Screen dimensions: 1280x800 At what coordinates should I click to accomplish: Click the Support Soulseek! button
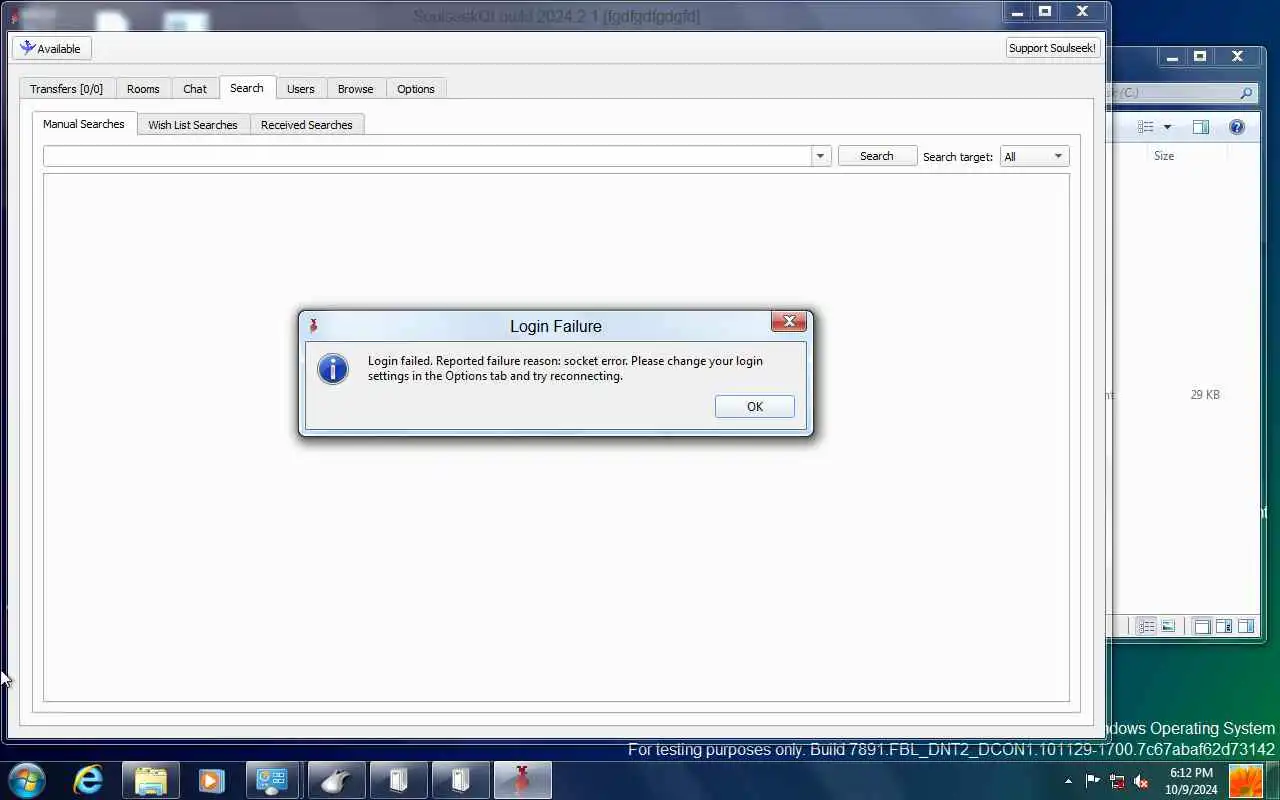coord(1052,48)
